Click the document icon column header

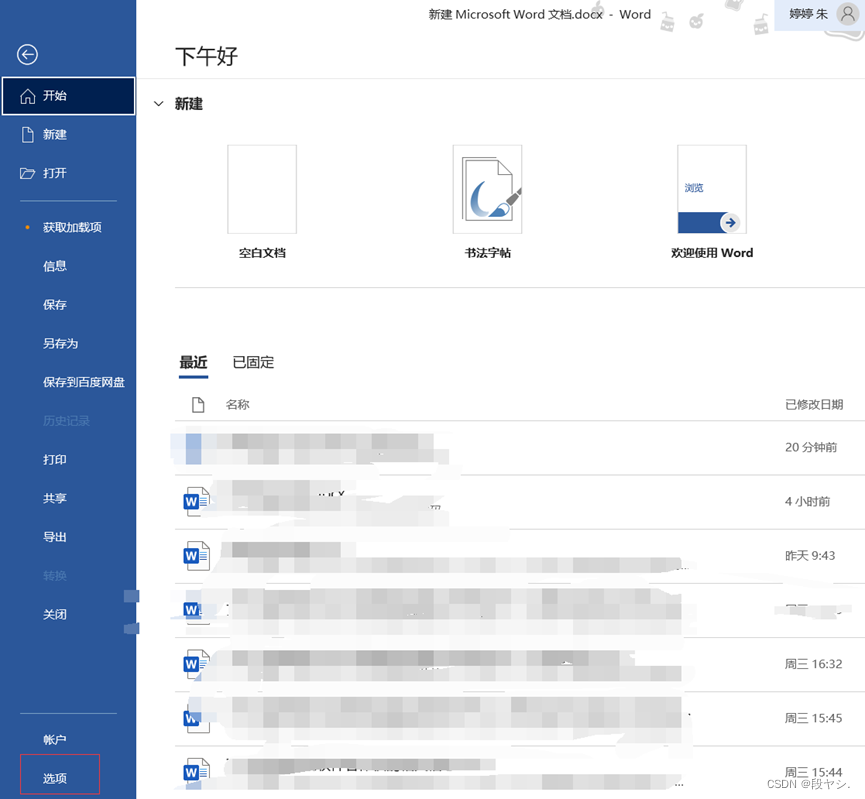click(x=198, y=404)
